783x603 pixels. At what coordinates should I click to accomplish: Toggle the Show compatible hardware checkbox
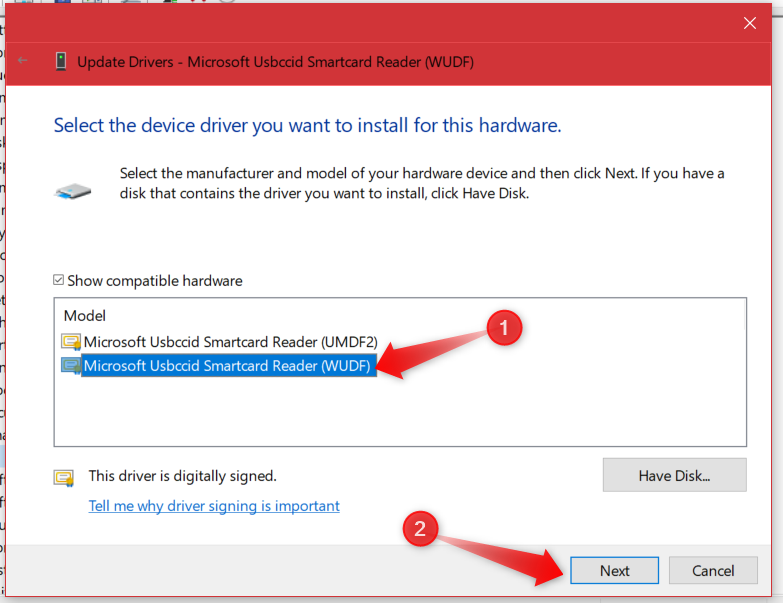[58, 280]
